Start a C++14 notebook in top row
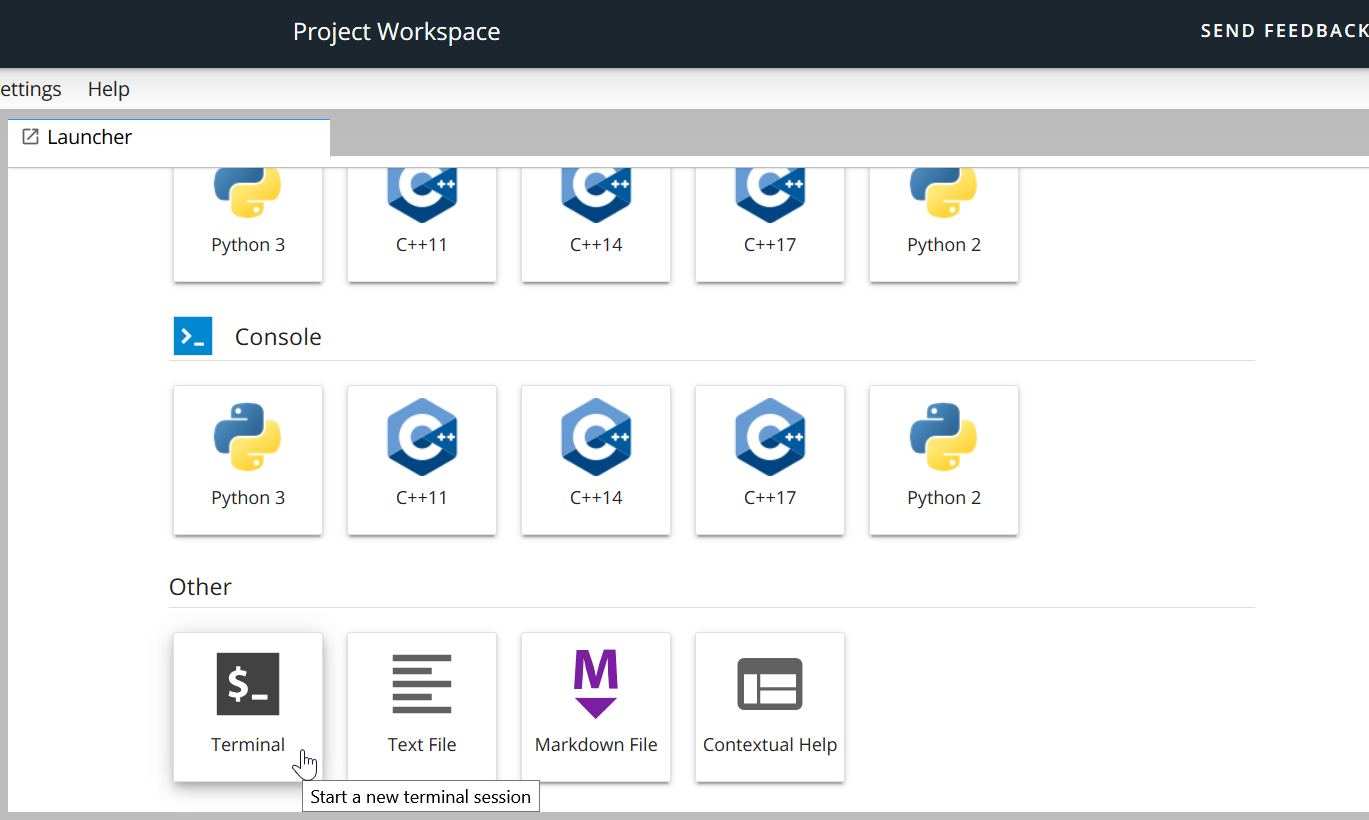 pyautogui.click(x=596, y=225)
